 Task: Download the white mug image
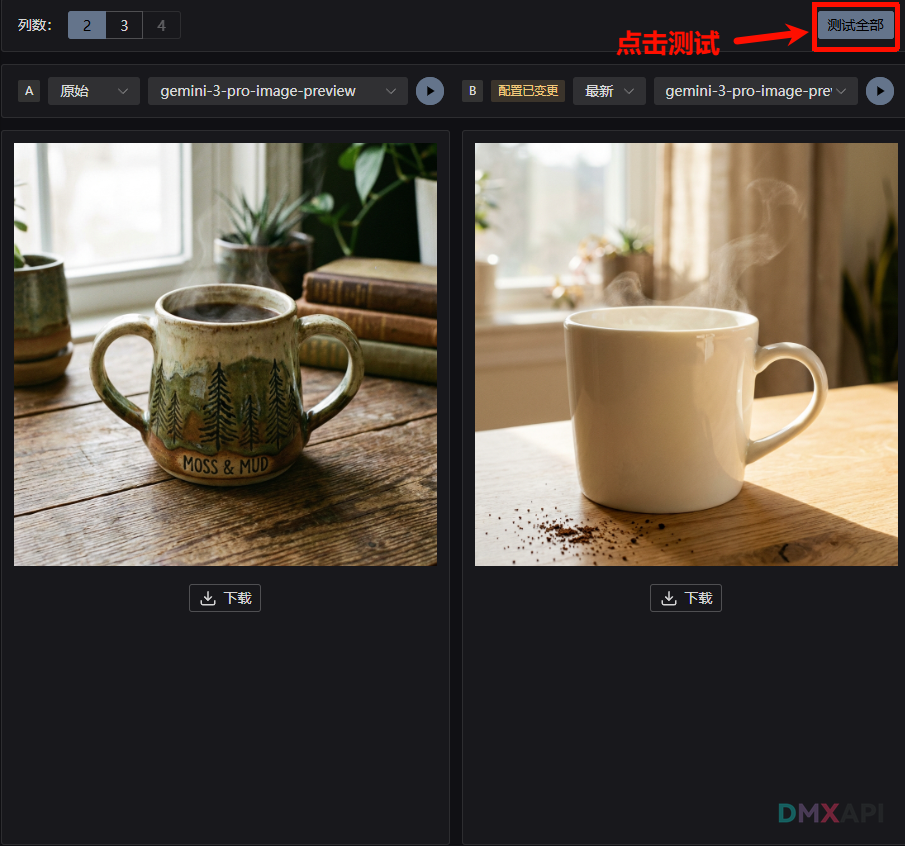[686, 598]
